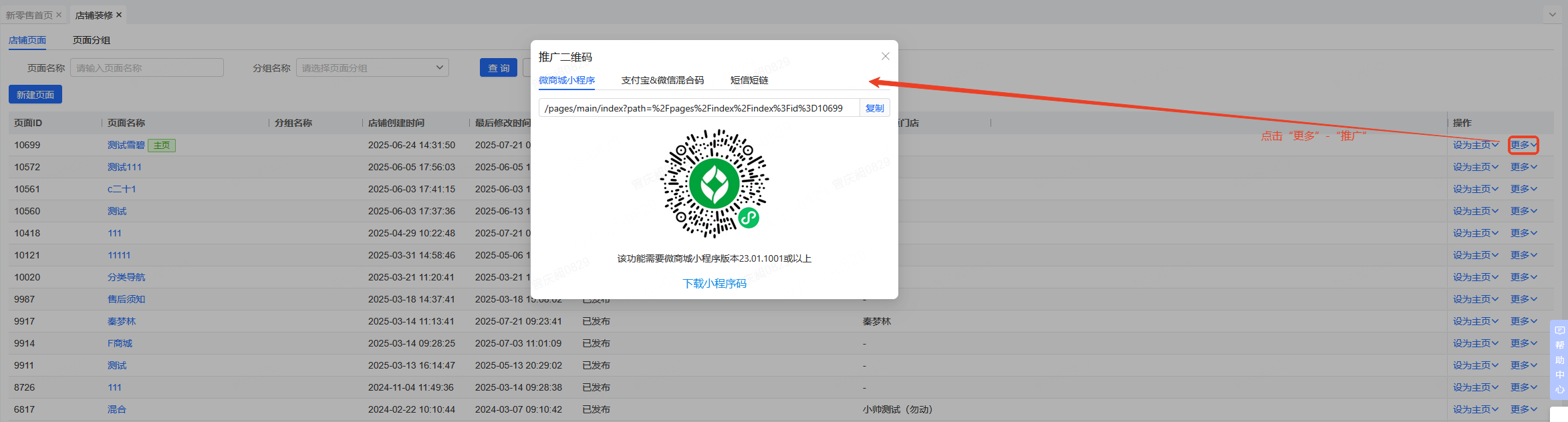Expand 设为主页 for row 10699
The width and height of the screenshot is (1568, 422).
pyautogui.click(x=1476, y=145)
